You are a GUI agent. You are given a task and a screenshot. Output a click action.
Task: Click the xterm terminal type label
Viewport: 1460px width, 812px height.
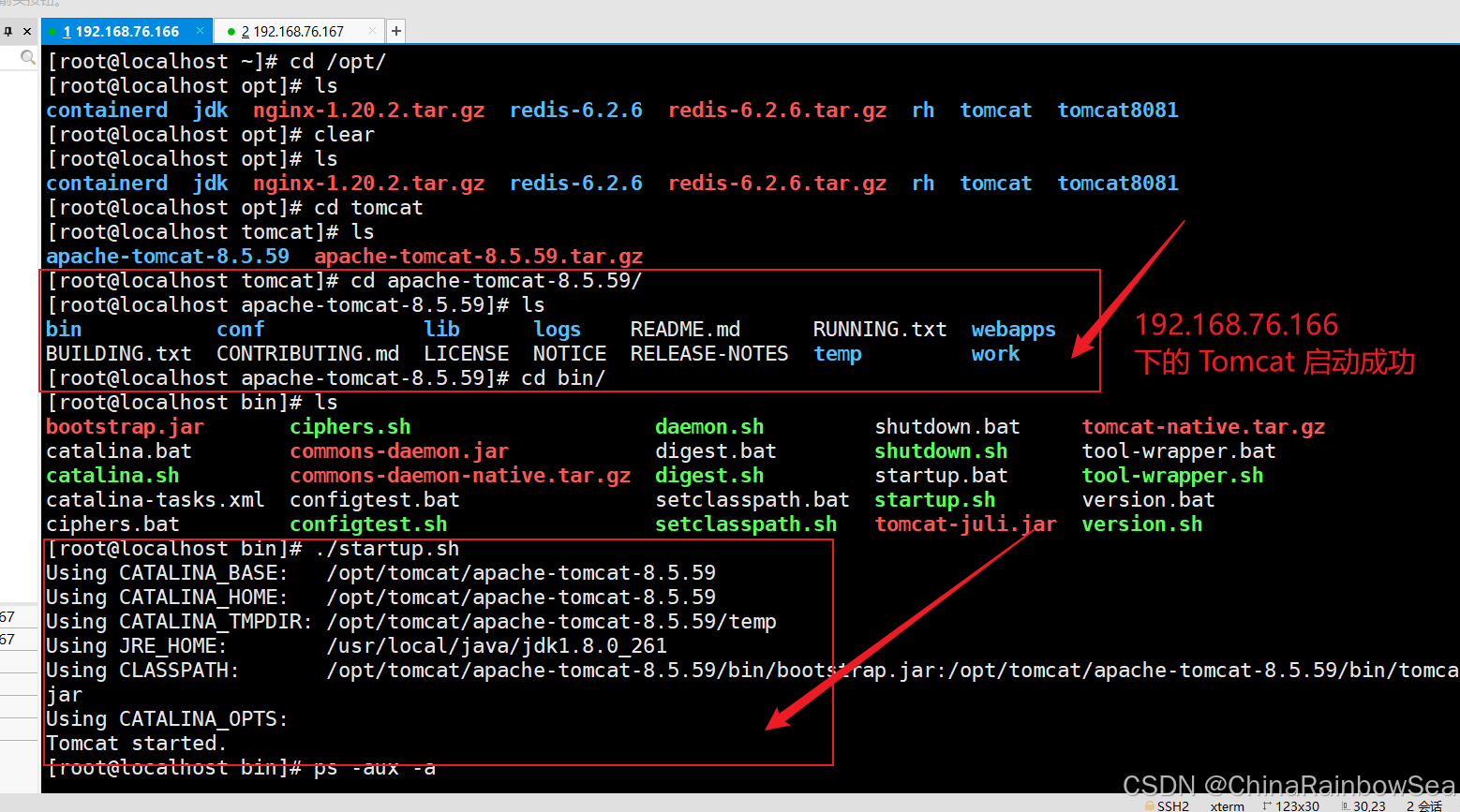pos(1227,805)
